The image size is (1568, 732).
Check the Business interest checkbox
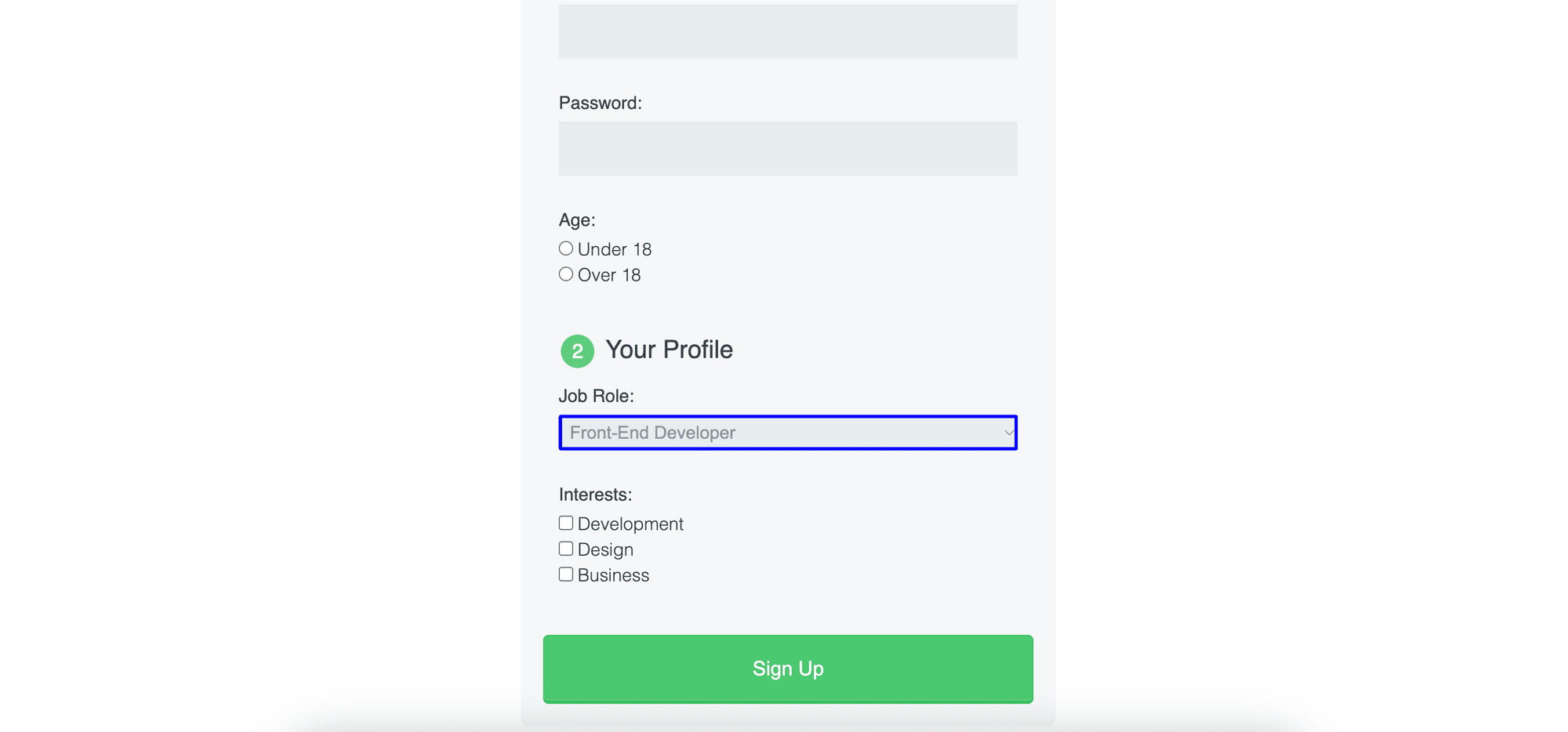566,574
